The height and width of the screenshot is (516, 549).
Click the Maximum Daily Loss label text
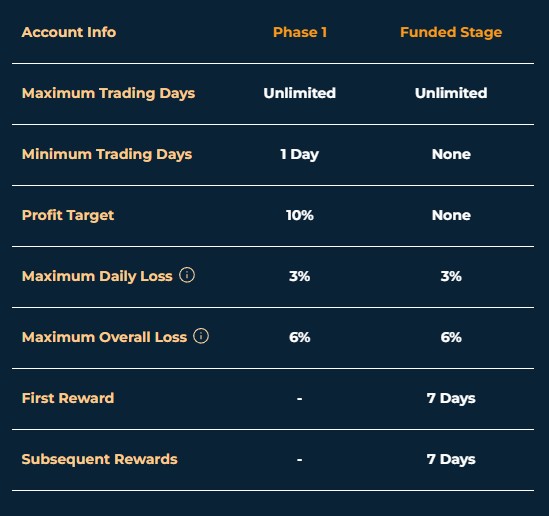pos(97,276)
